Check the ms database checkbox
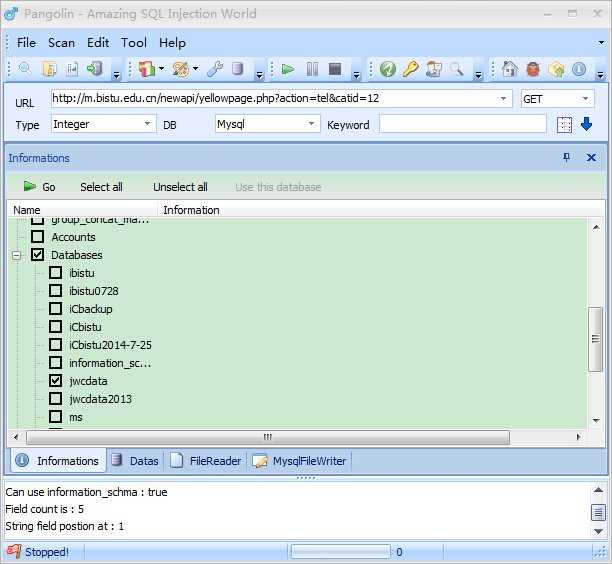Viewport: 612px width, 564px height. [55, 416]
